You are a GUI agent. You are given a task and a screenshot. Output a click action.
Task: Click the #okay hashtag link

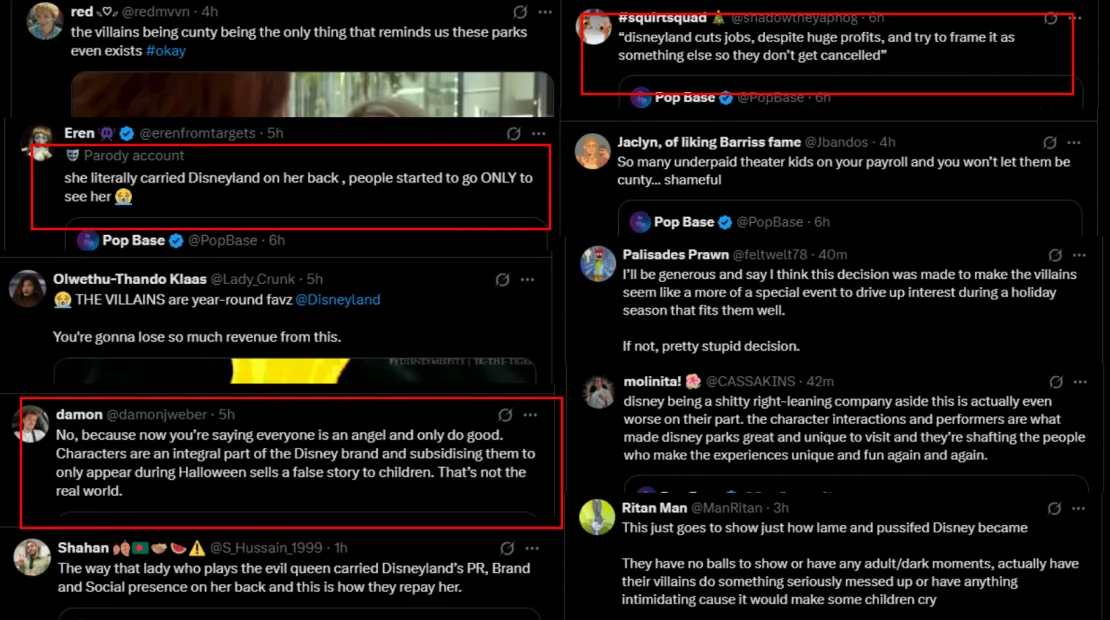[x=166, y=50]
